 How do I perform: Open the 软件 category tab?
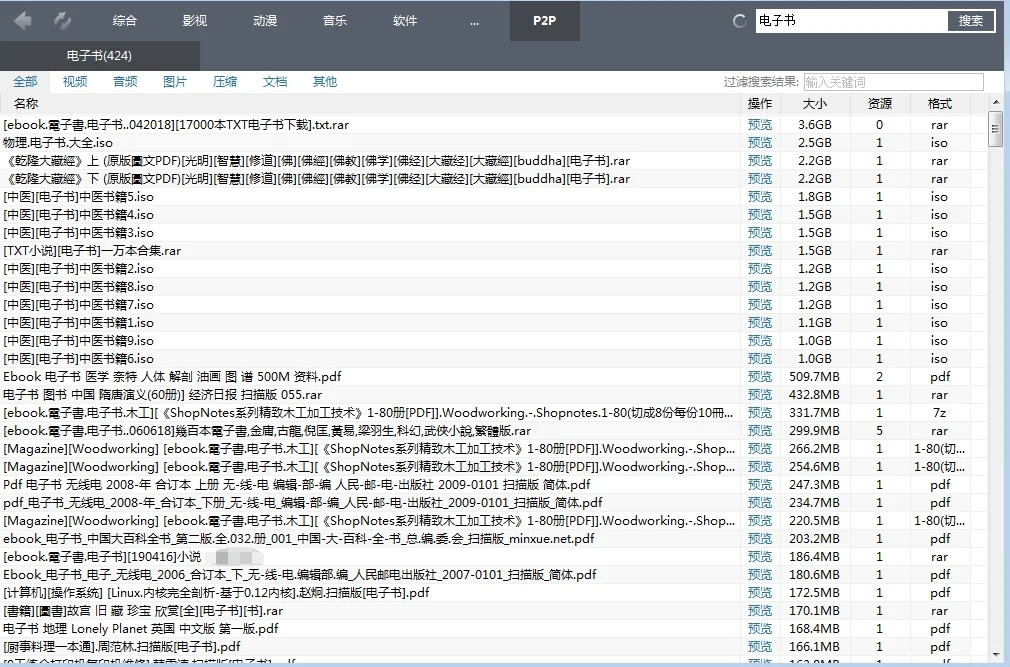pos(405,19)
